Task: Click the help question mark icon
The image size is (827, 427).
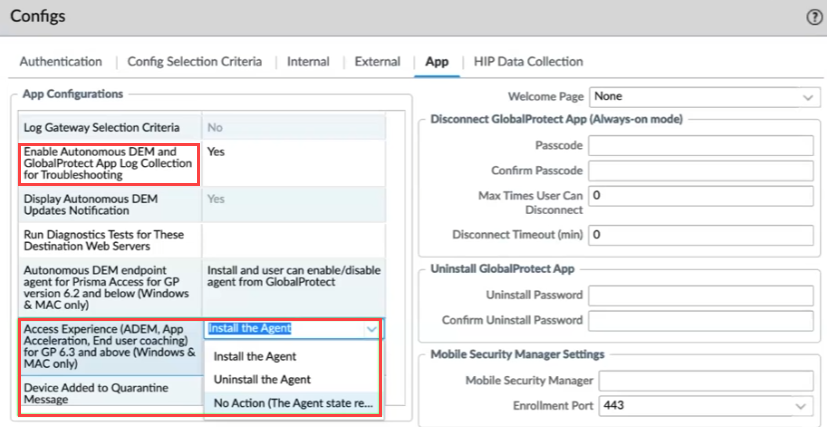Action: click(x=814, y=17)
